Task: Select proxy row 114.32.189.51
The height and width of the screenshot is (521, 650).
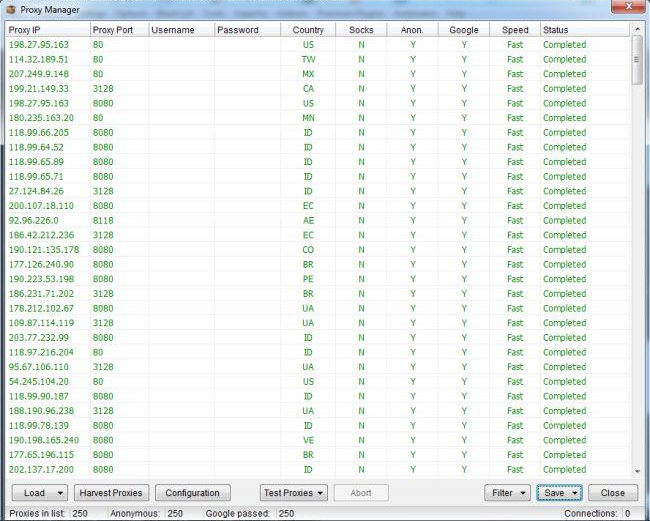Action: pyautogui.click(x=318, y=59)
